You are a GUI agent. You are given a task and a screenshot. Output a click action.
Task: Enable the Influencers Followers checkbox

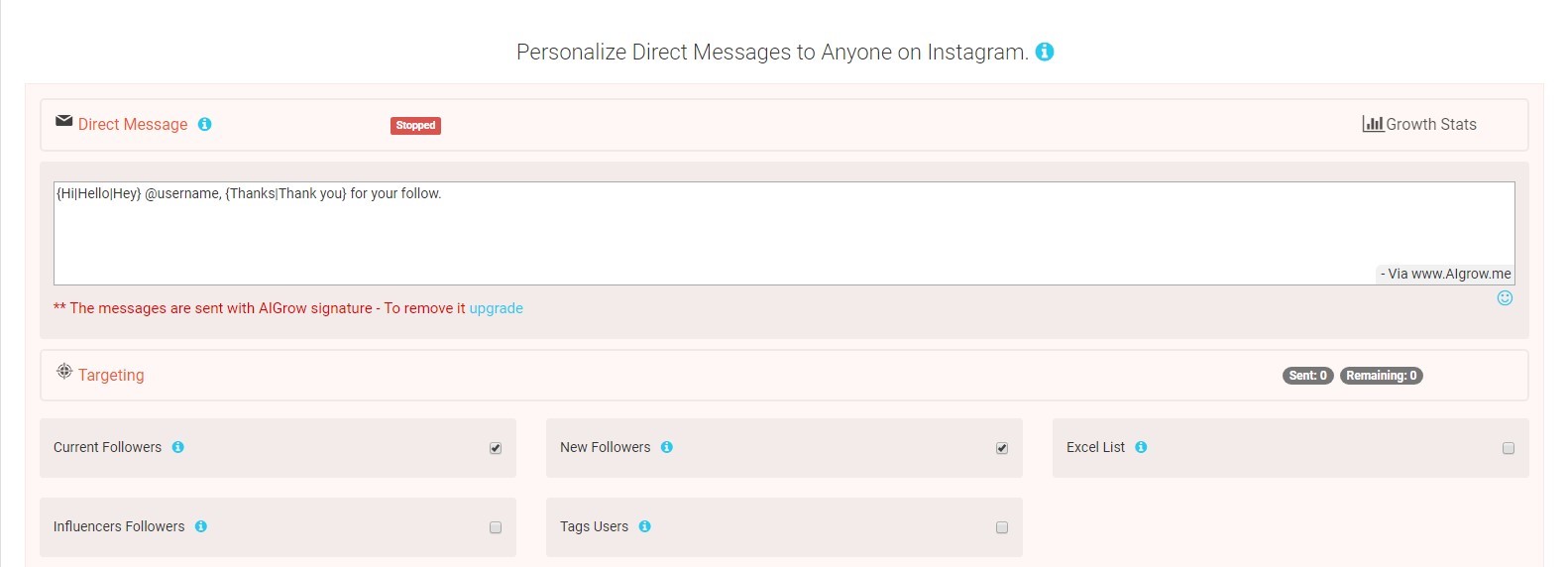[x=496, y=527]
